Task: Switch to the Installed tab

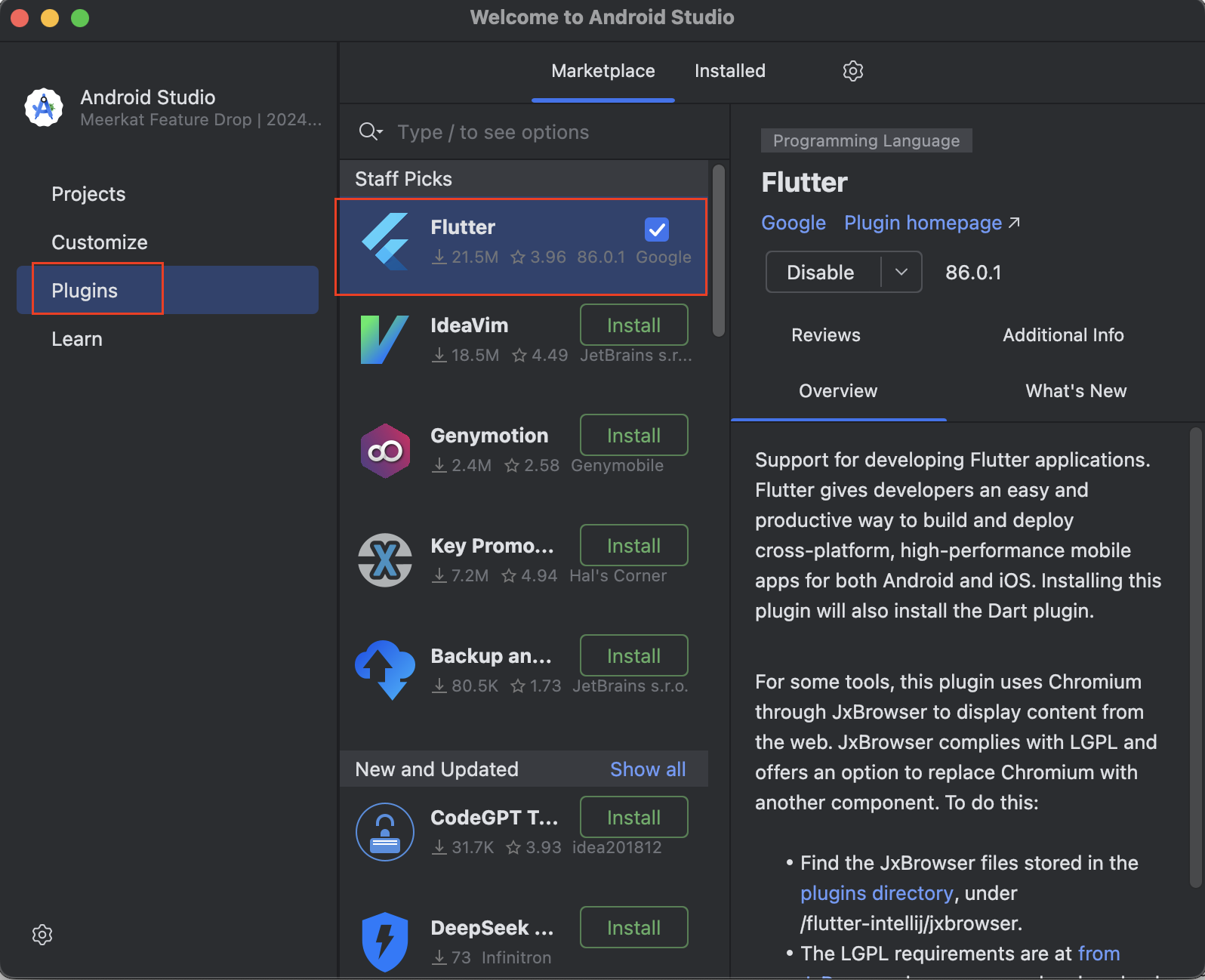Action: point(730,71)
